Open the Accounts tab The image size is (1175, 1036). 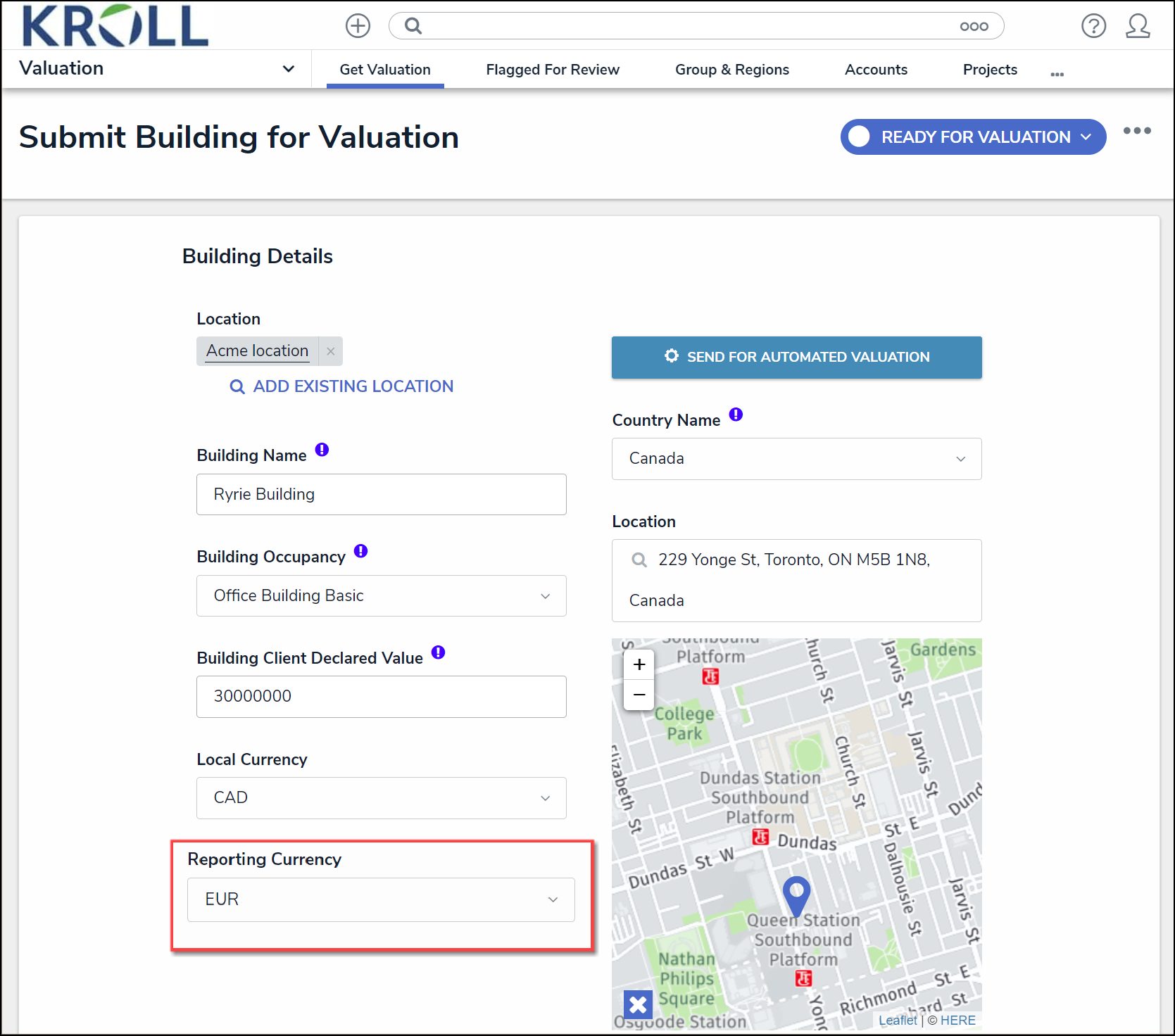point(876,70)
